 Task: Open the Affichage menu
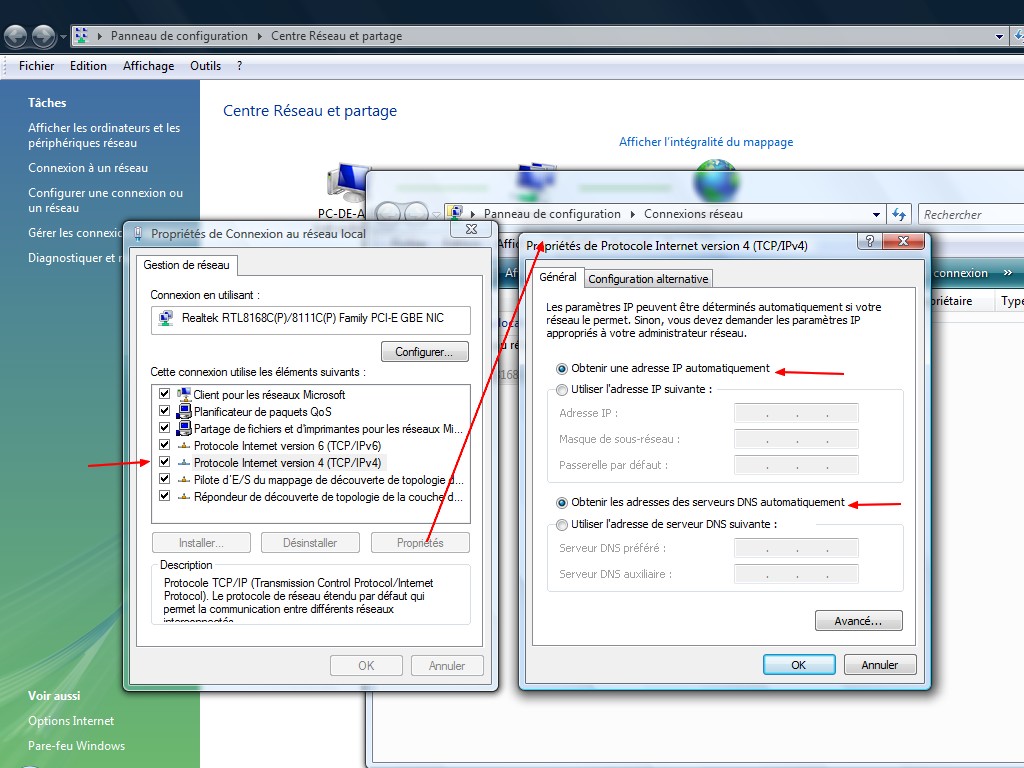(148, 66)
